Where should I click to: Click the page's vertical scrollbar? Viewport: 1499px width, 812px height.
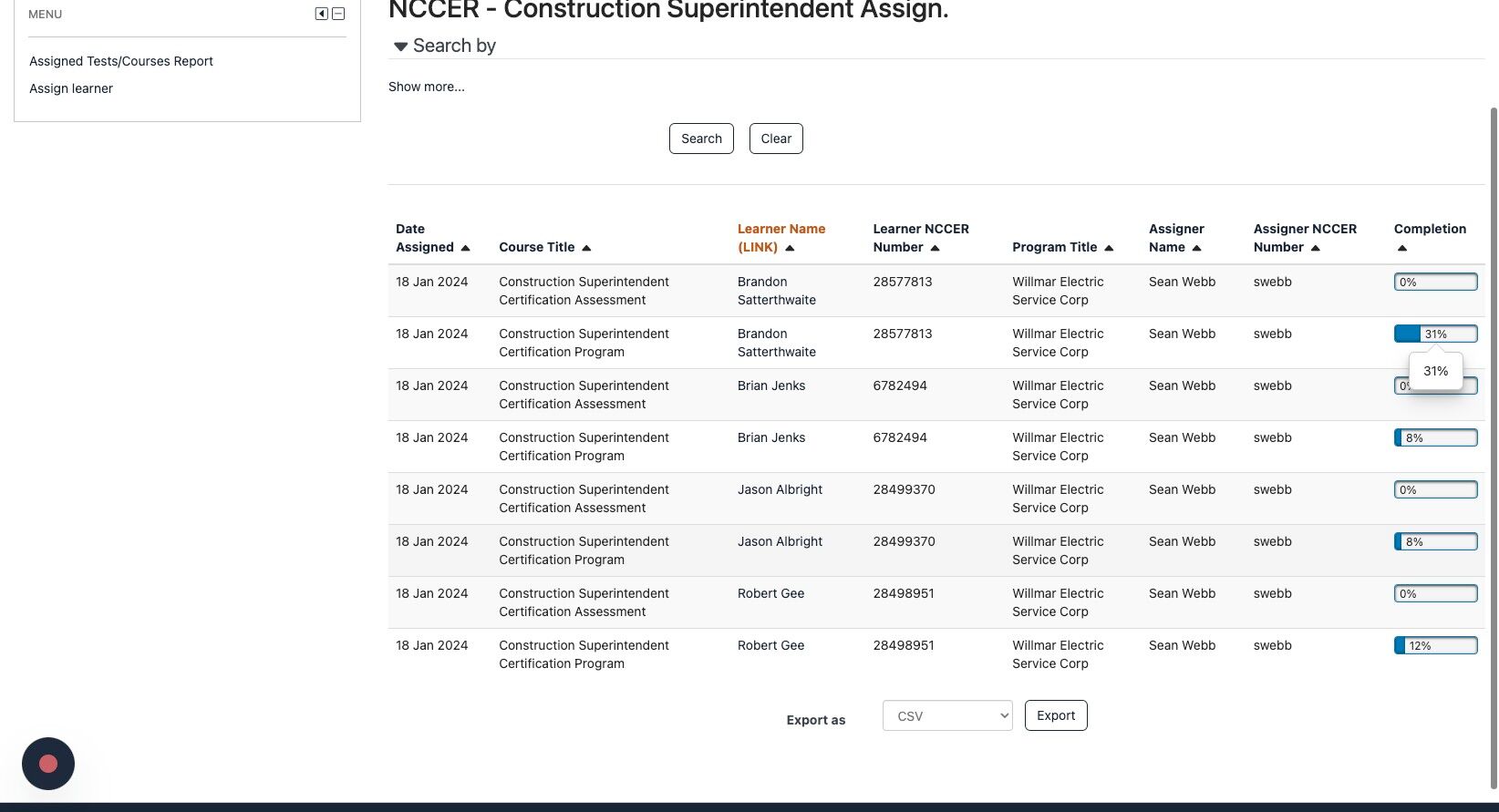[x=1494, y=447]
